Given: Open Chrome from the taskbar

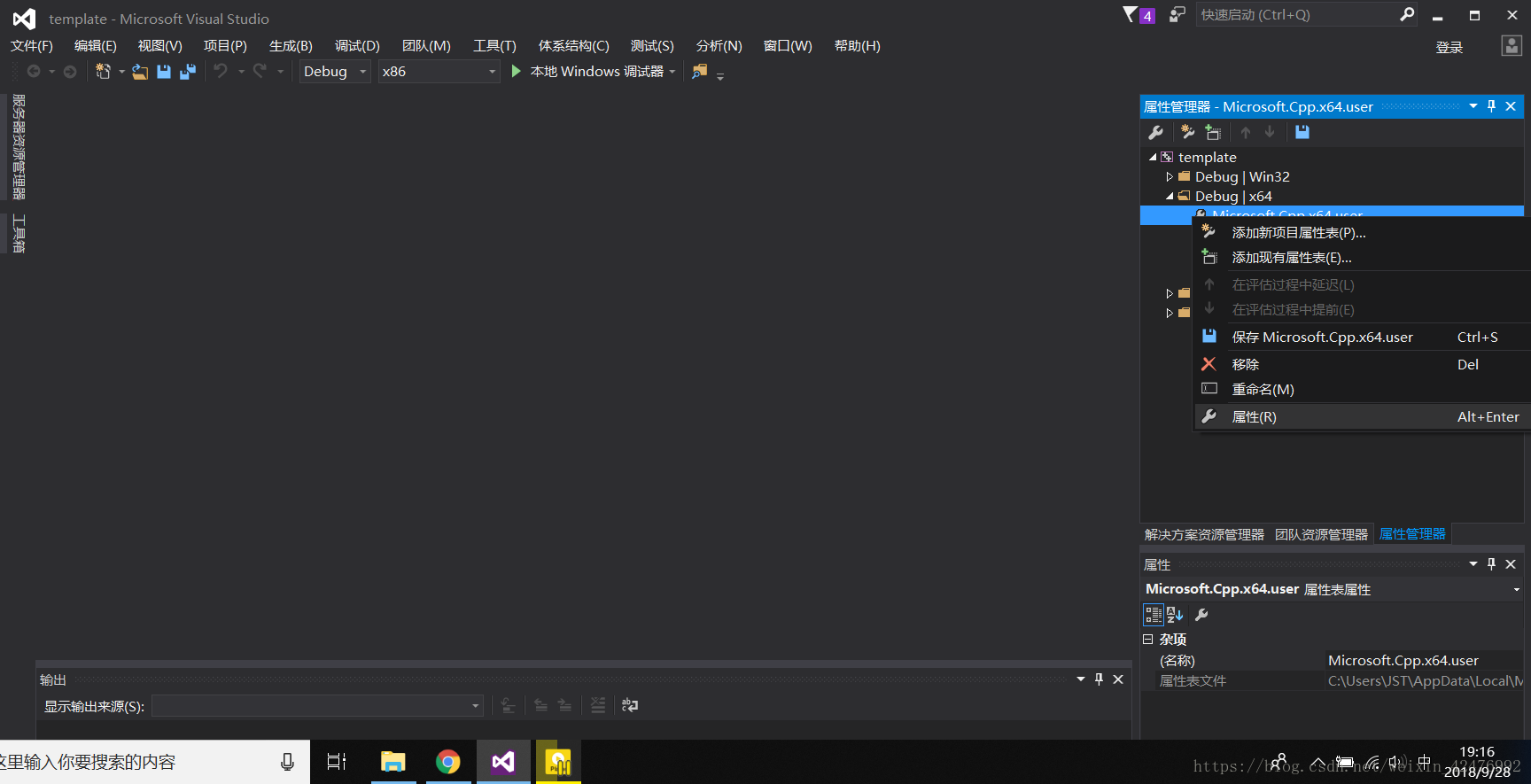Looking at the screenshot, I should [448, 762].
